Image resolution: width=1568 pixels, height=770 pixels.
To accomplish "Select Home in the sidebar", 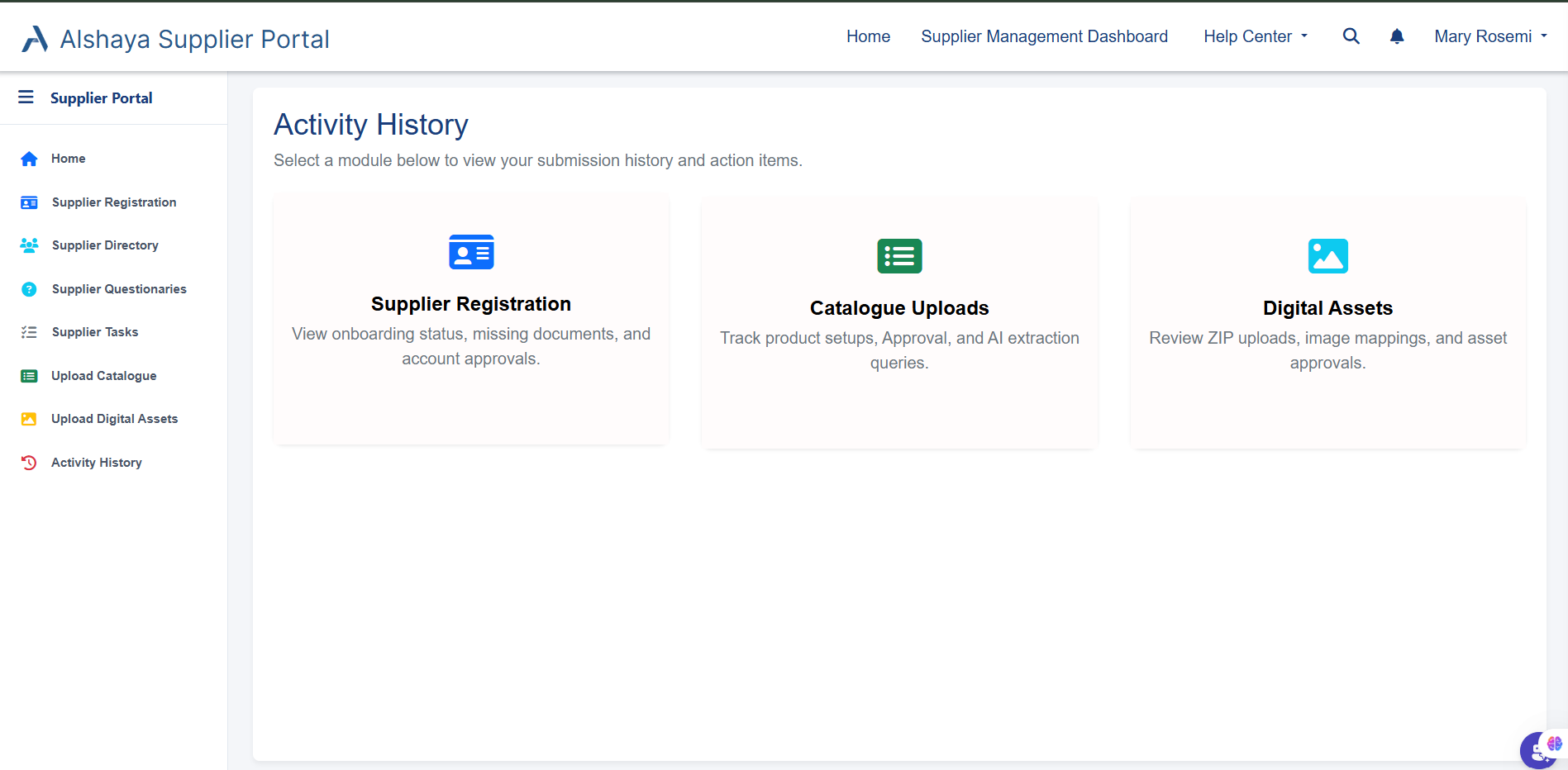I will coord(69,159).
